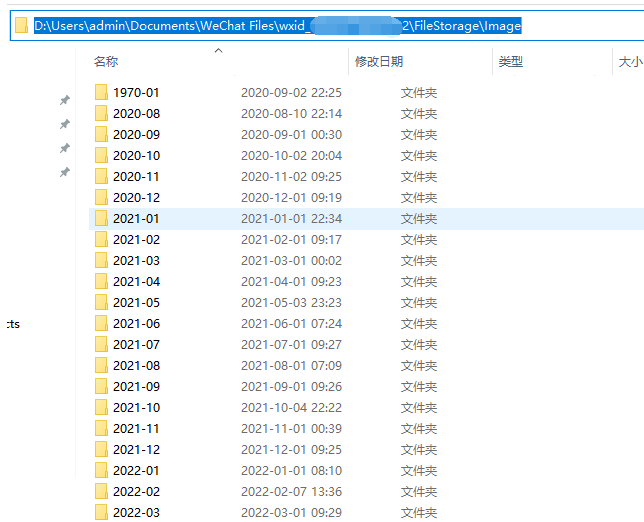
Task: Click folder name 2021-07
Action: [x=136, y=344]
